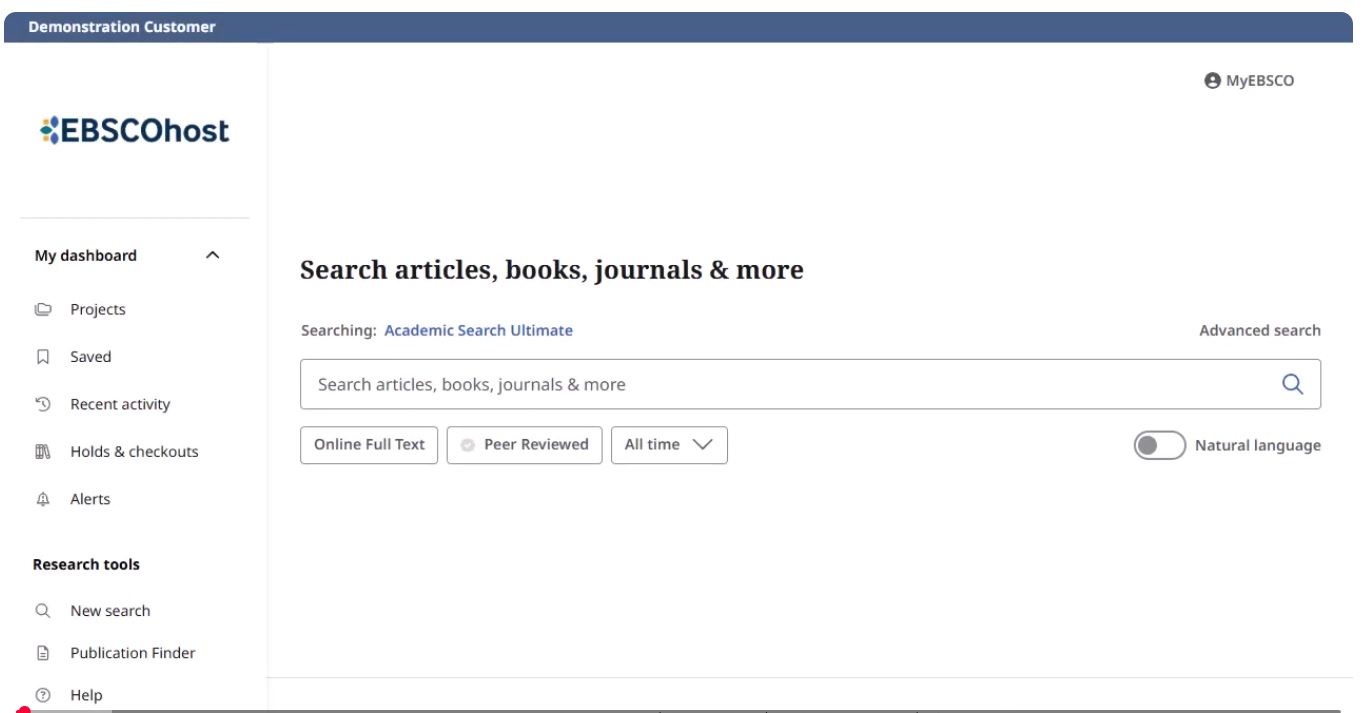The height and width of the screenshot is (713, 1368).
Task: Toggle the Peer Reviewed filter
Action: 525,445
